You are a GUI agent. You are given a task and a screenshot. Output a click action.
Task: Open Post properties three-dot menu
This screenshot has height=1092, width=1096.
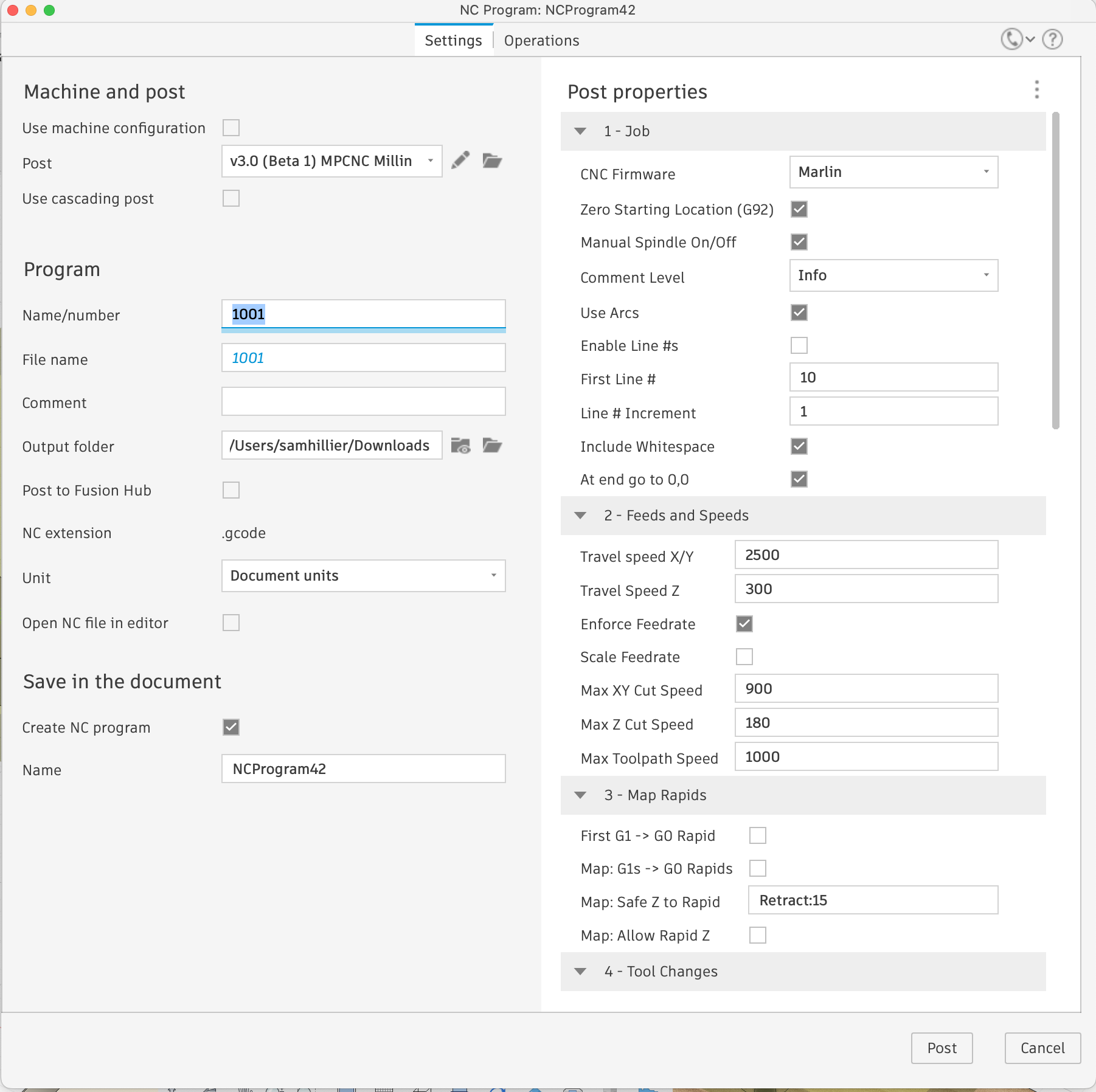point(1037,90)
